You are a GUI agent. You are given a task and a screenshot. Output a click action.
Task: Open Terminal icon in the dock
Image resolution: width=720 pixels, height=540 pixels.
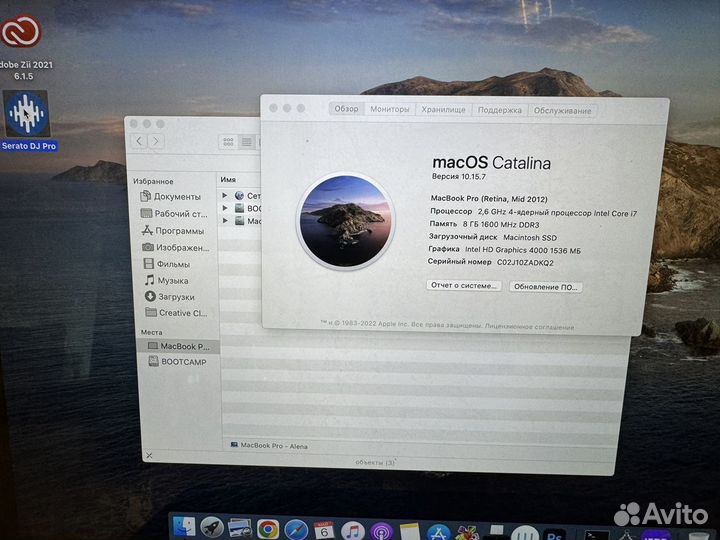tap(596, 535)
